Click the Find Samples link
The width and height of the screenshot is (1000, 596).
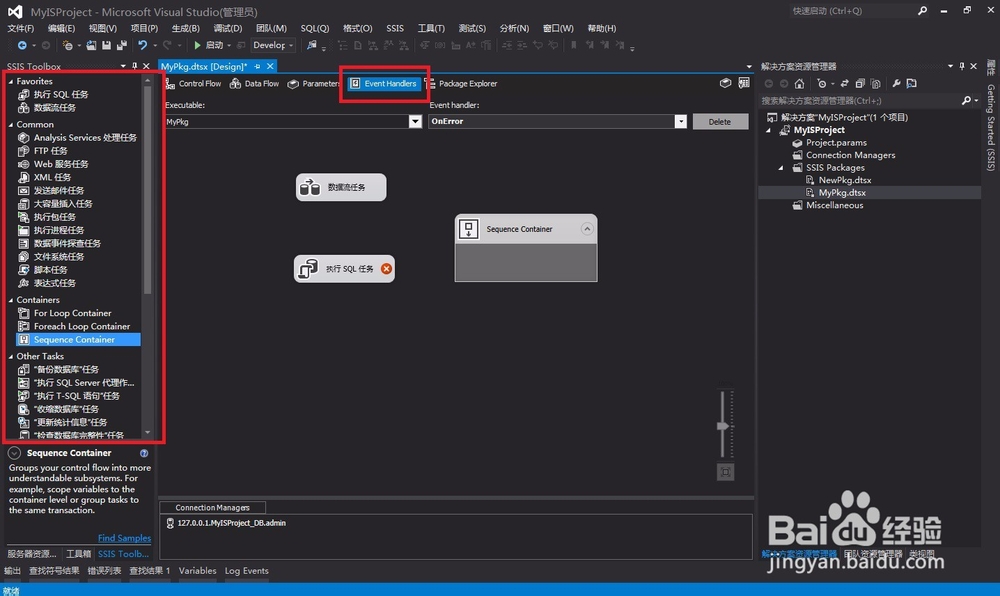click(124, 538)
